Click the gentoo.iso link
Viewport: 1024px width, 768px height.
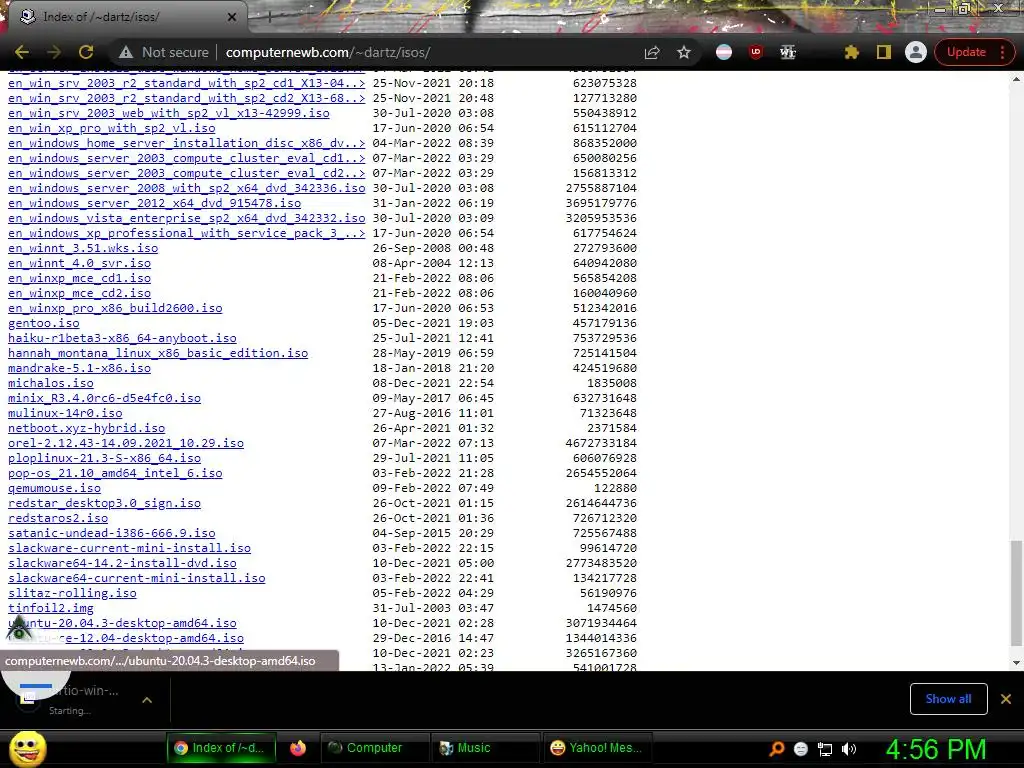pos(44,323)
